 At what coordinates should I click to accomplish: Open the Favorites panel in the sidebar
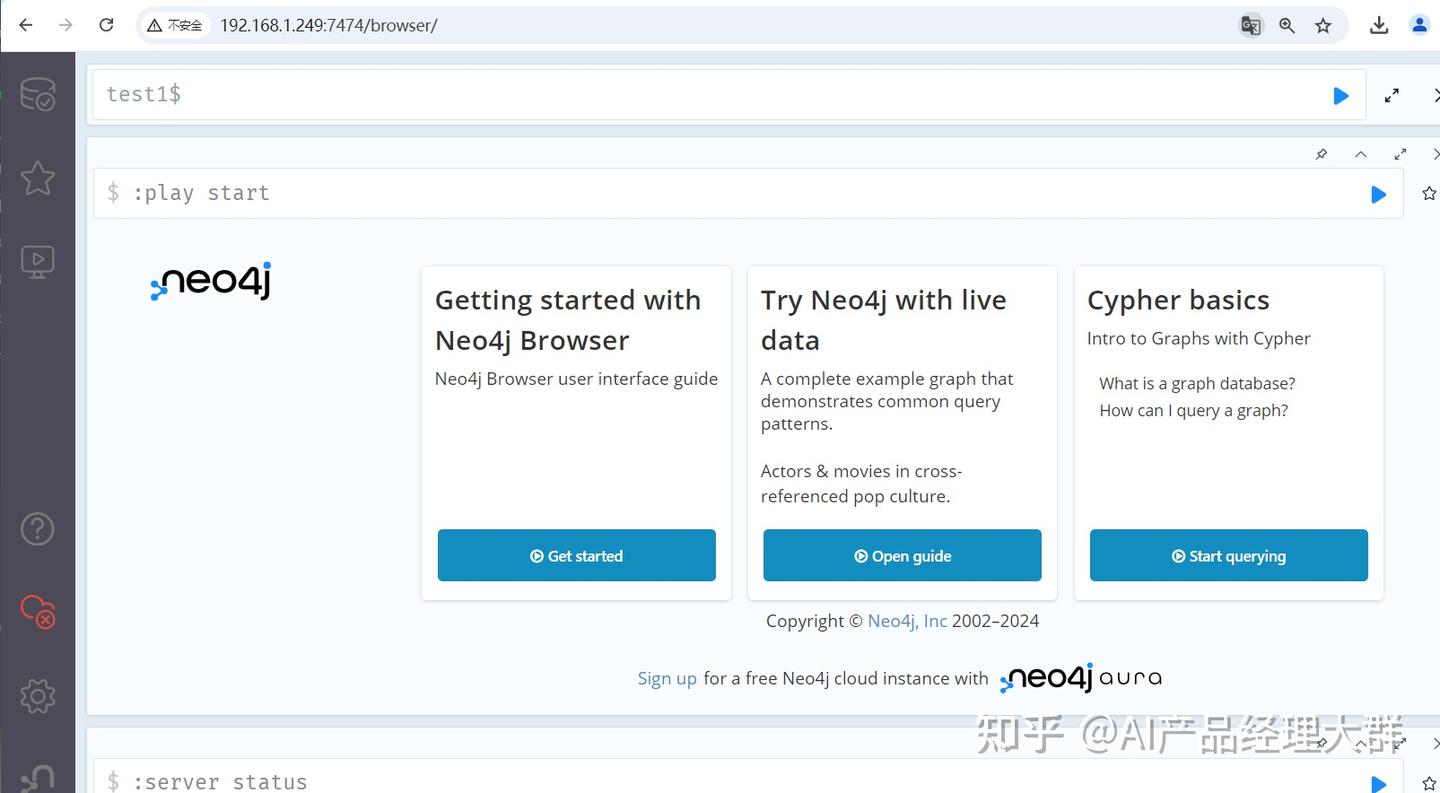click(x=37, y=177)
